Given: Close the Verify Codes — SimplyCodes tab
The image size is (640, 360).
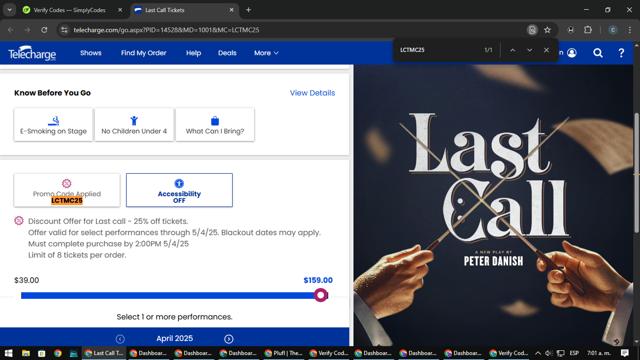Looking at the screenshot, I should 120,10.
